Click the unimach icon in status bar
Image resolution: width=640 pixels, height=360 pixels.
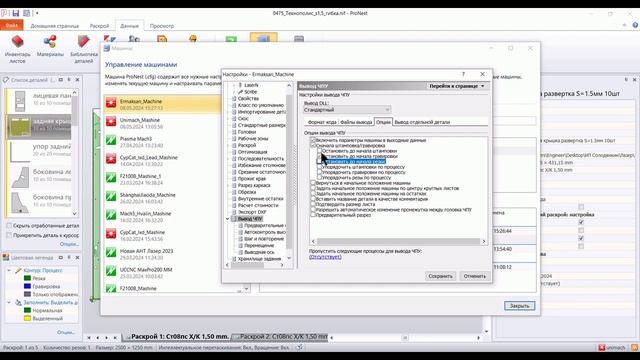click(601, 348)
